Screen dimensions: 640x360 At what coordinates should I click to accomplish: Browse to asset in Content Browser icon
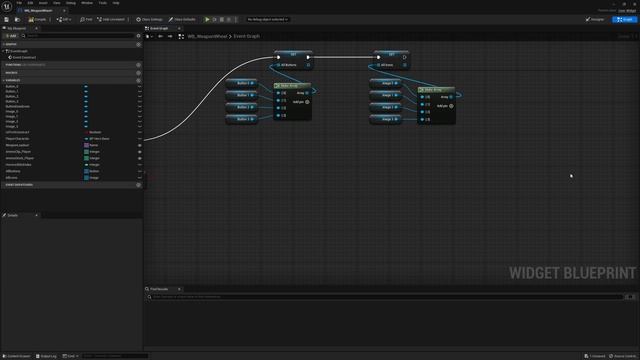tap(17, 19)
